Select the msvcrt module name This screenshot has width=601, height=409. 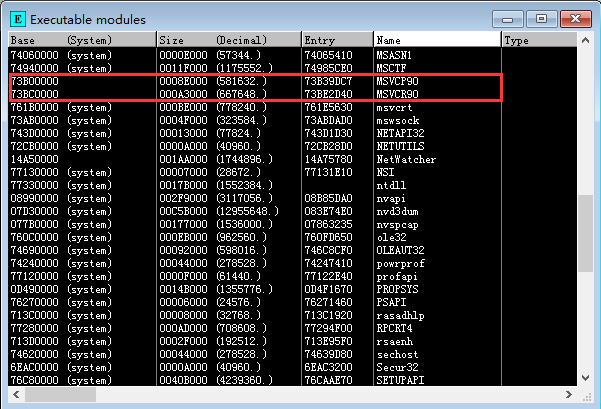click(394, 107)
